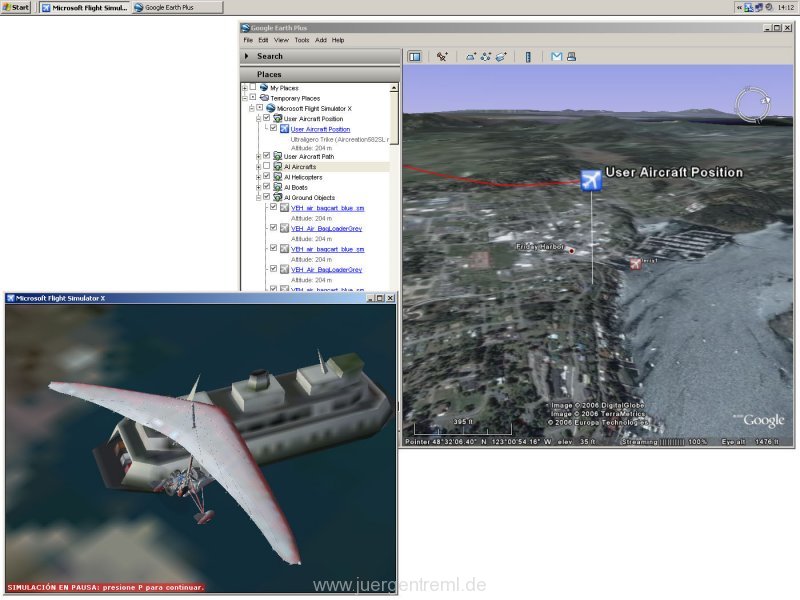Toggle the Microsoft Flight Simulator X checkbox
Screen dimensions: 800x600
[x=260, y=108]
